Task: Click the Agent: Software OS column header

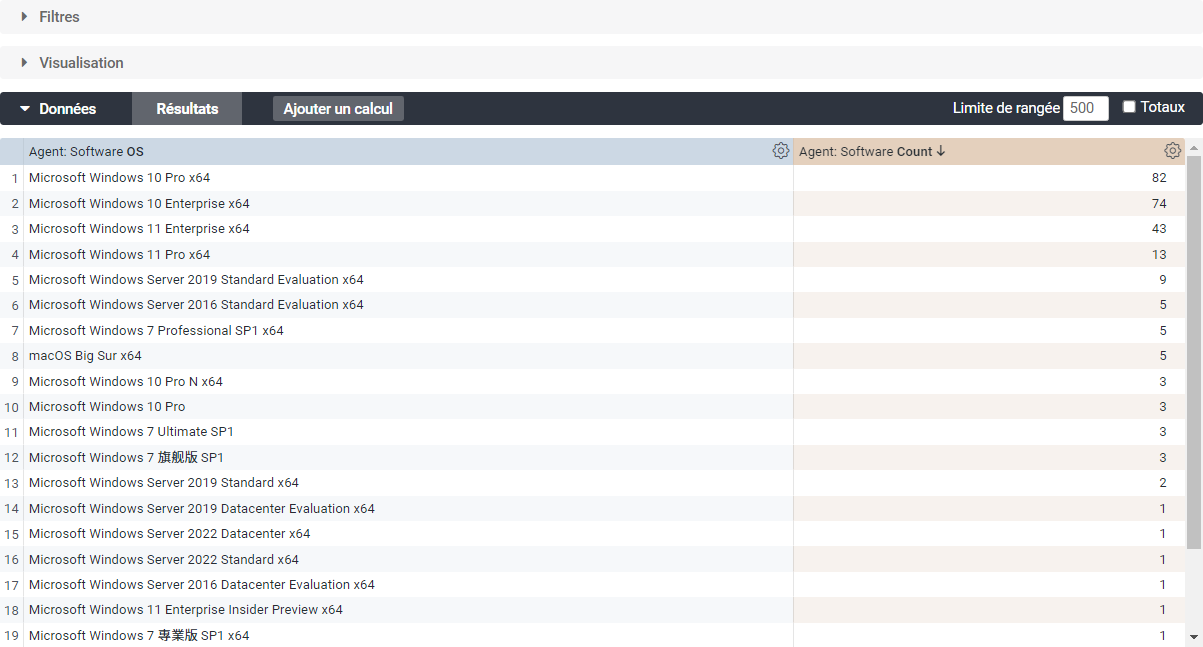Action: pyautogui.click(x=86, y=152)
